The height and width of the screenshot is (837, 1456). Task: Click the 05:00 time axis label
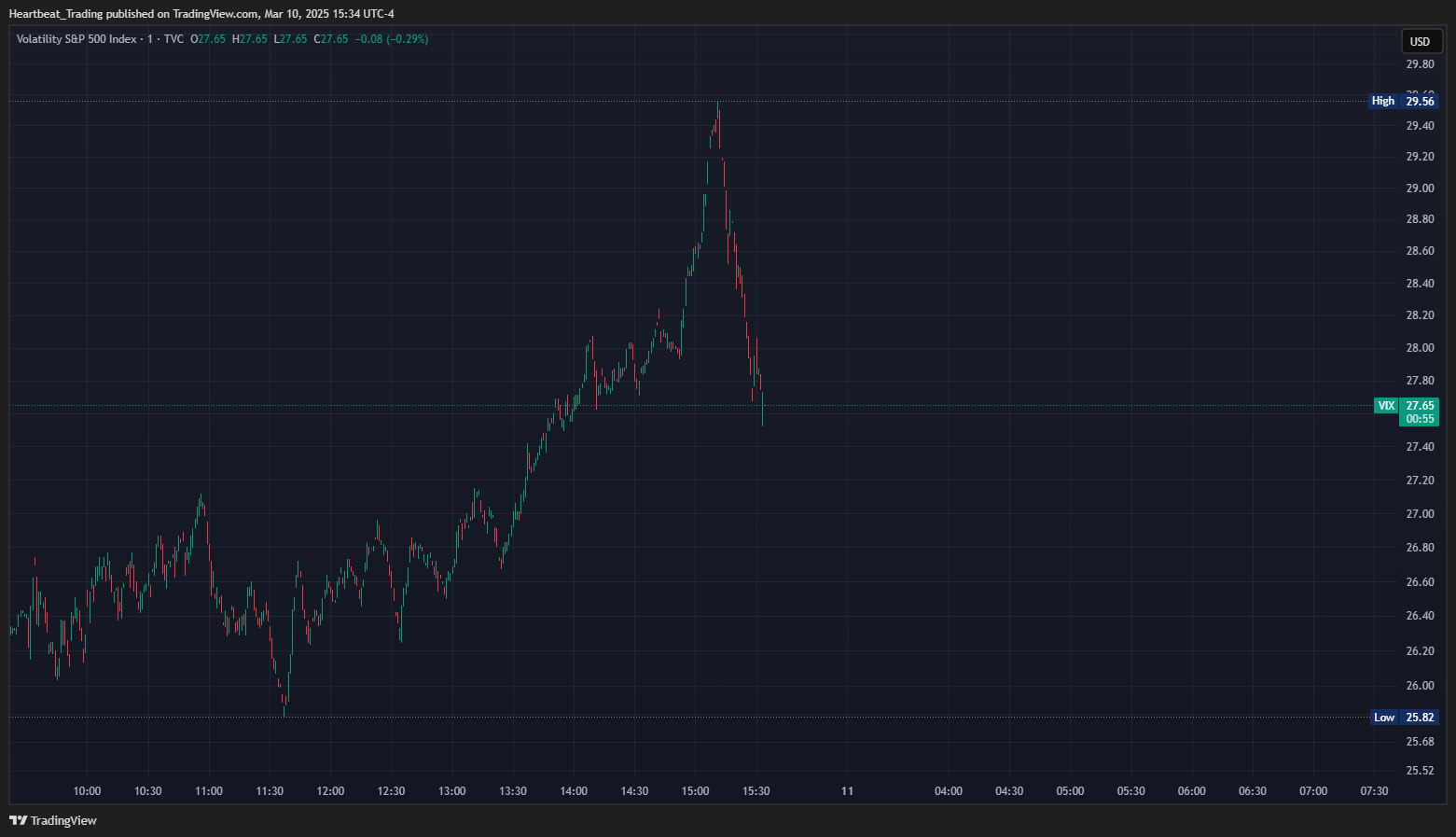pos(1070,791)
